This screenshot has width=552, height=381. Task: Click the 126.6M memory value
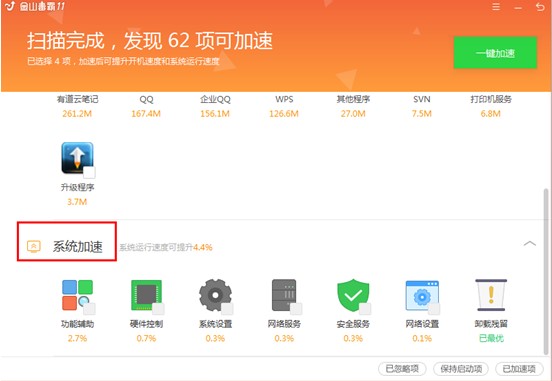click(284, 114)
